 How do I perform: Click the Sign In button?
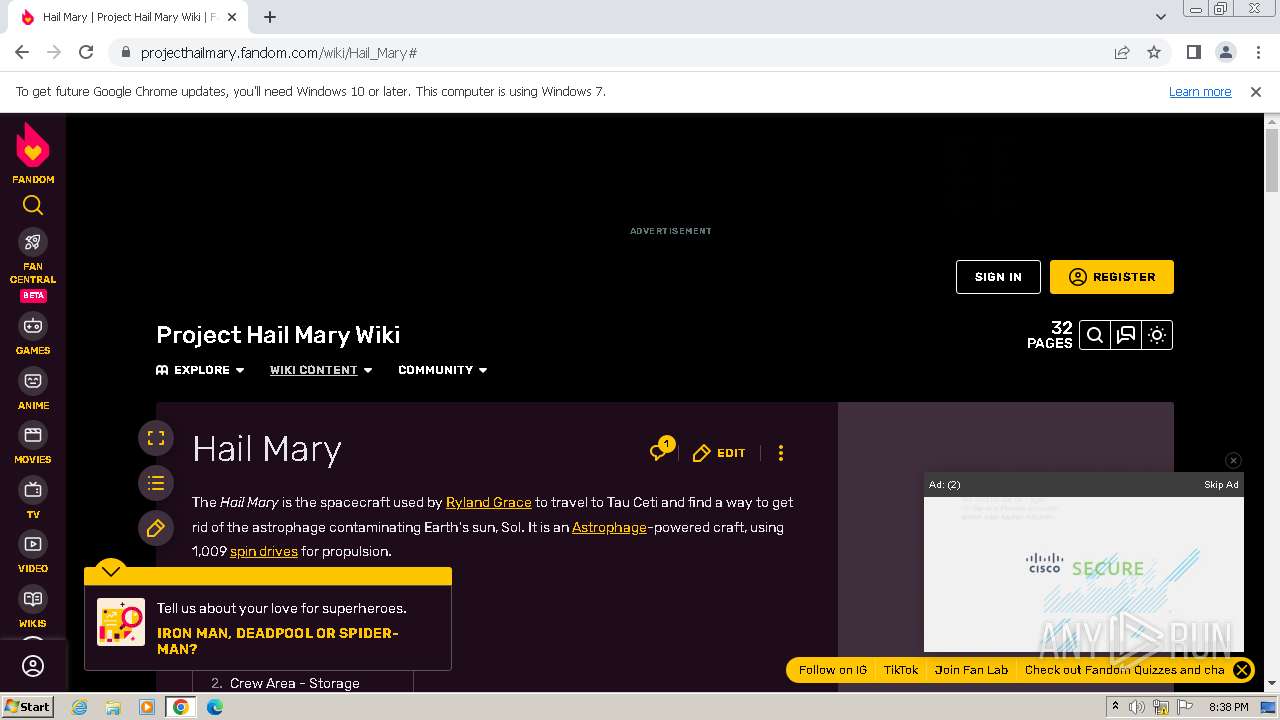coord(998,277)
